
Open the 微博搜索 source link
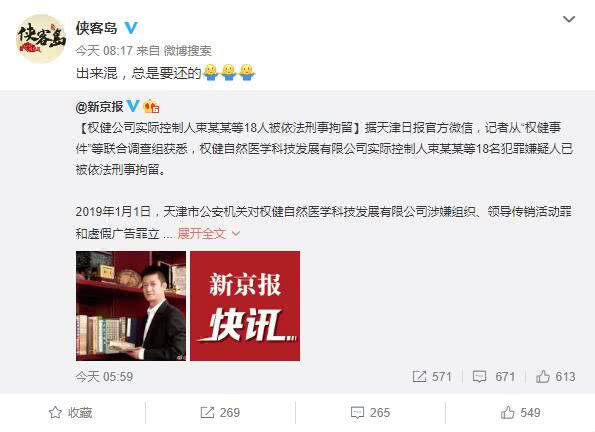(187, 50)
